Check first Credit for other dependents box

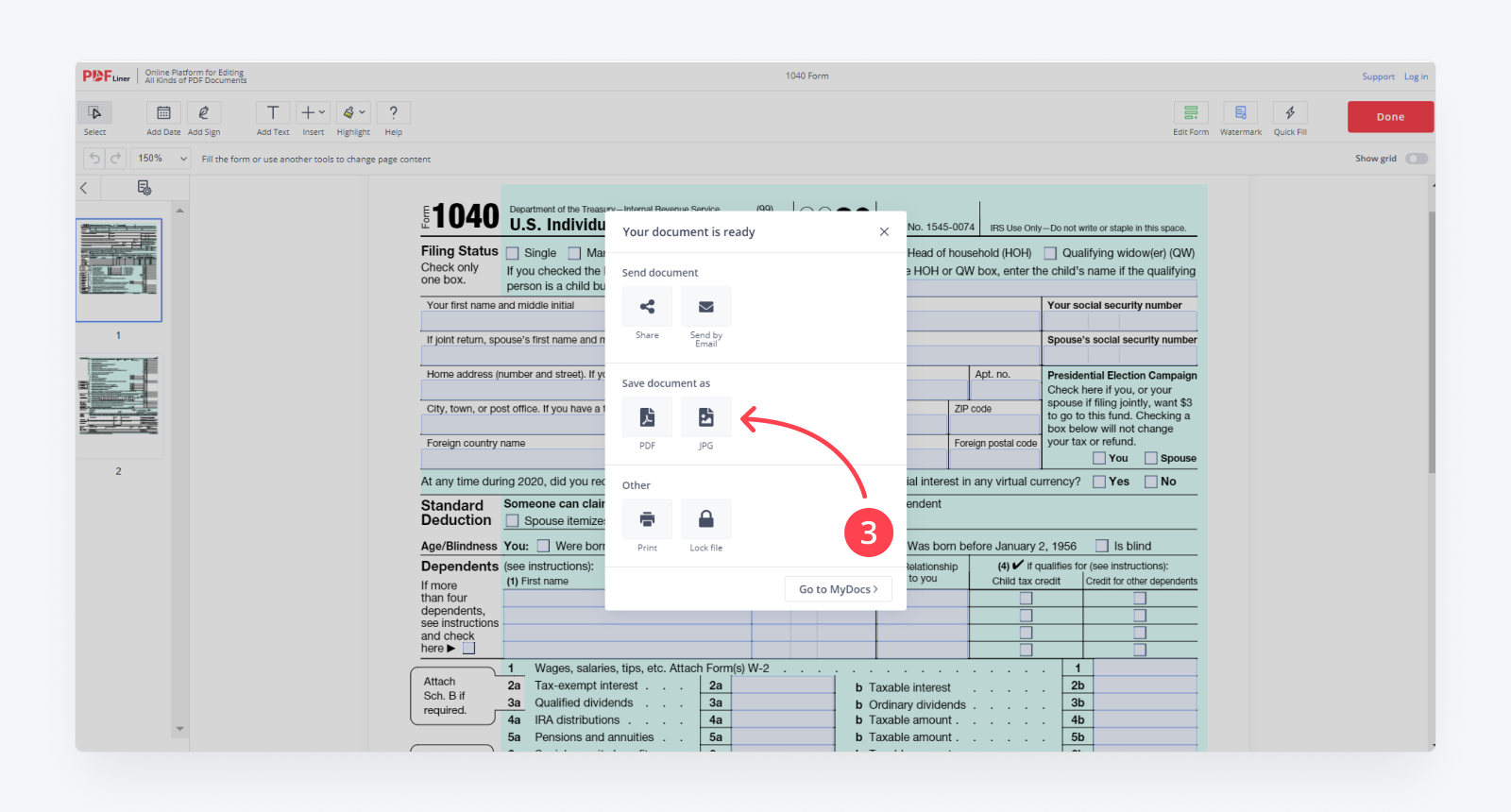pyautogui.click(x=1140, y=599)
